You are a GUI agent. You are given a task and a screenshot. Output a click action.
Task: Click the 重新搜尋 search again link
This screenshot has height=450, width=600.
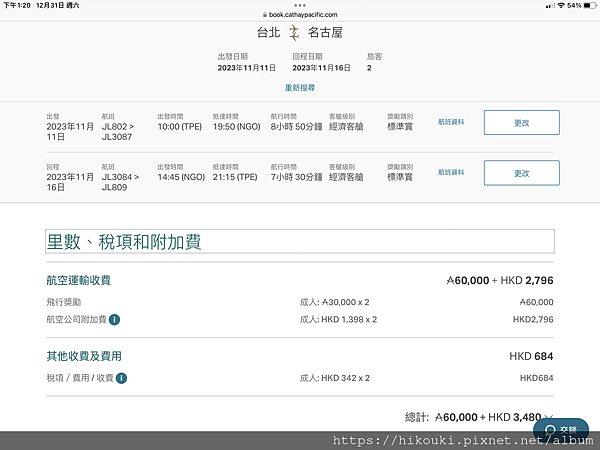pyautogui.click(x=300, y=88)
